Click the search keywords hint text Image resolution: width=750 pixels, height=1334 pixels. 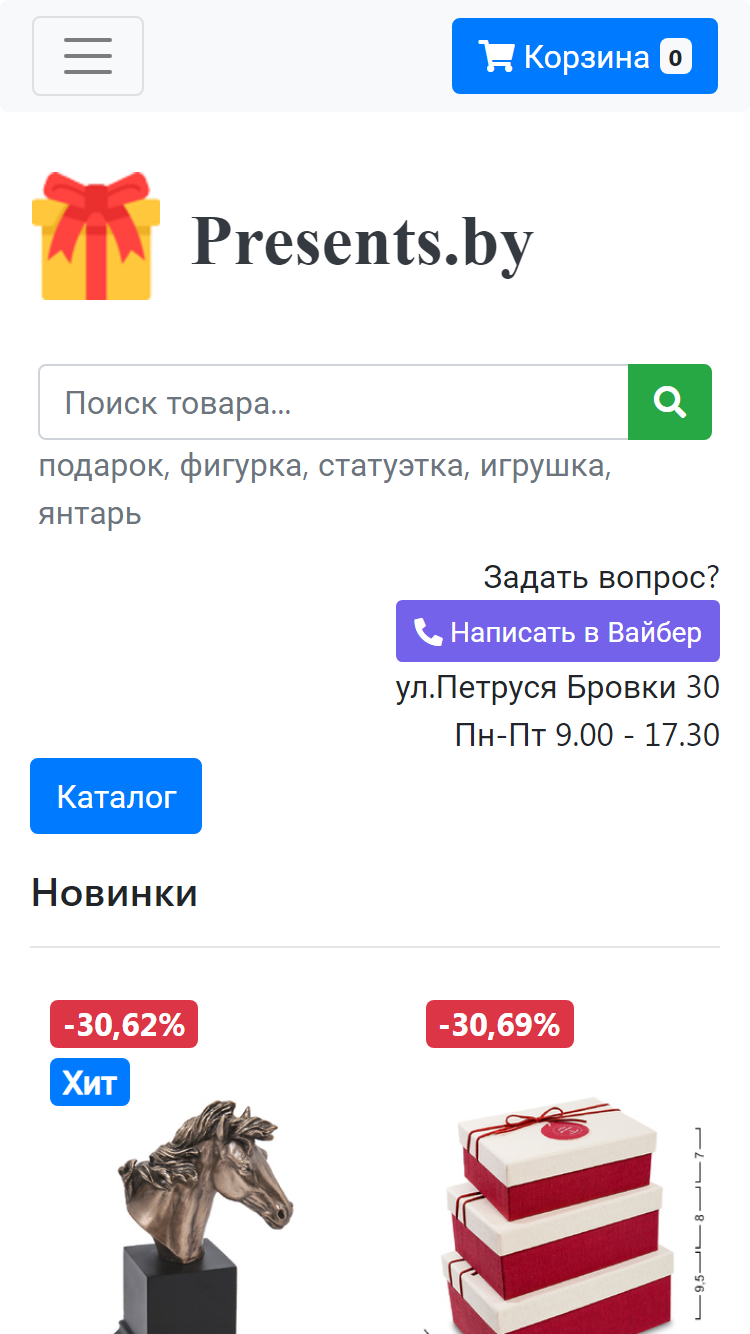[x=325, y=490]
